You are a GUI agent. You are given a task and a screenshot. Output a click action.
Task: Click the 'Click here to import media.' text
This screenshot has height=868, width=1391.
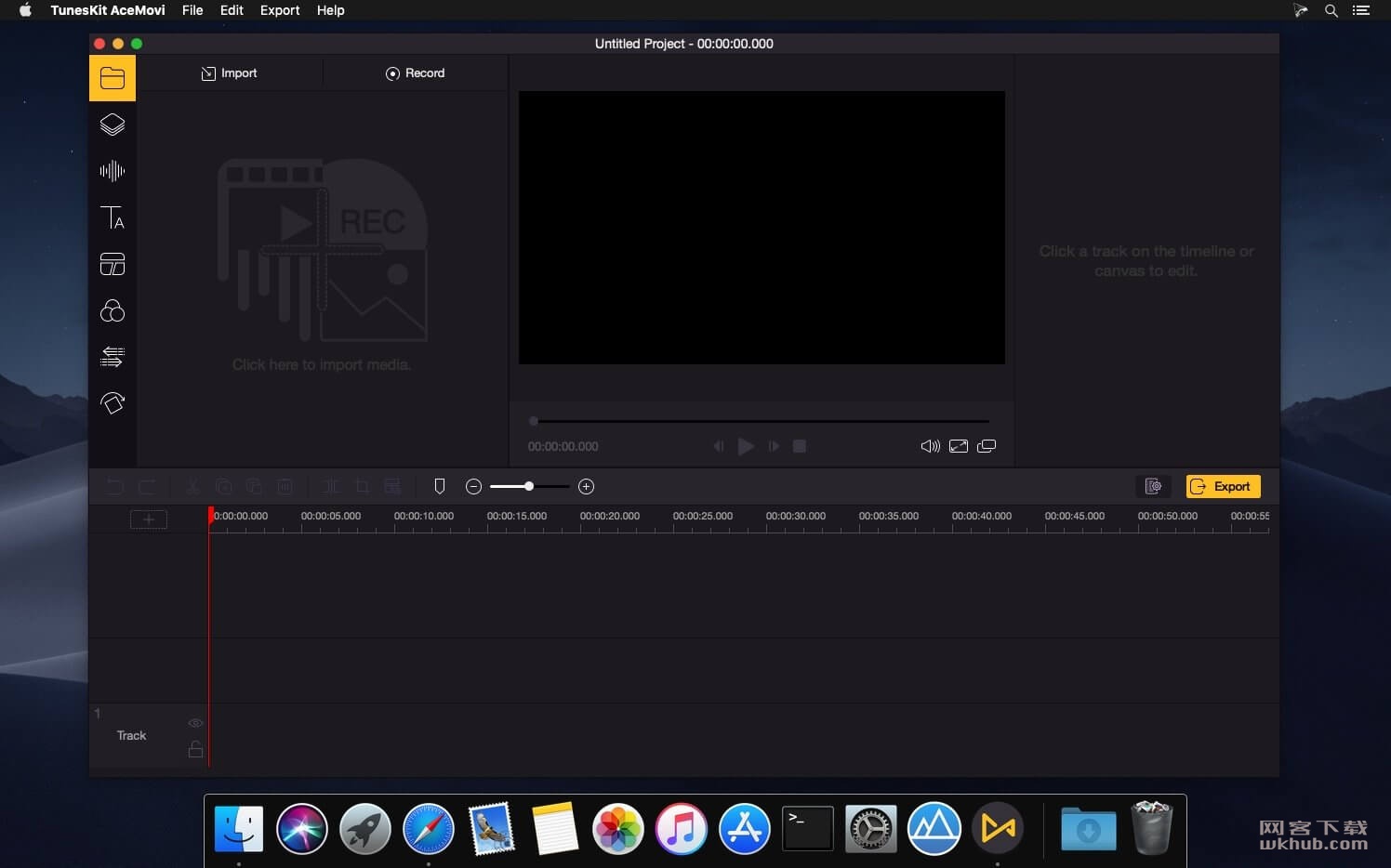pos(322,364)
